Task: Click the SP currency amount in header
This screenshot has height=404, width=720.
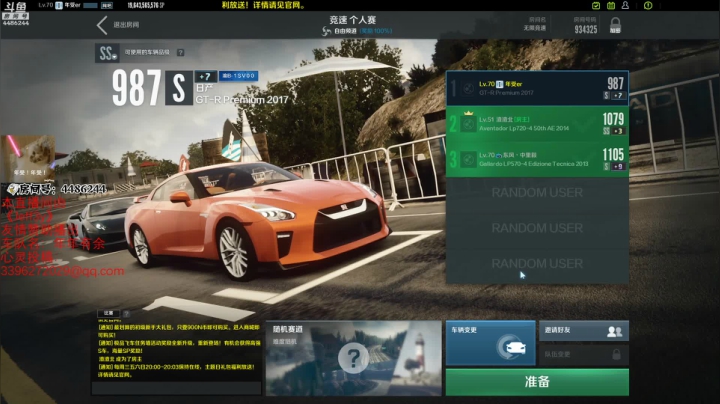Action: [146, 6]
